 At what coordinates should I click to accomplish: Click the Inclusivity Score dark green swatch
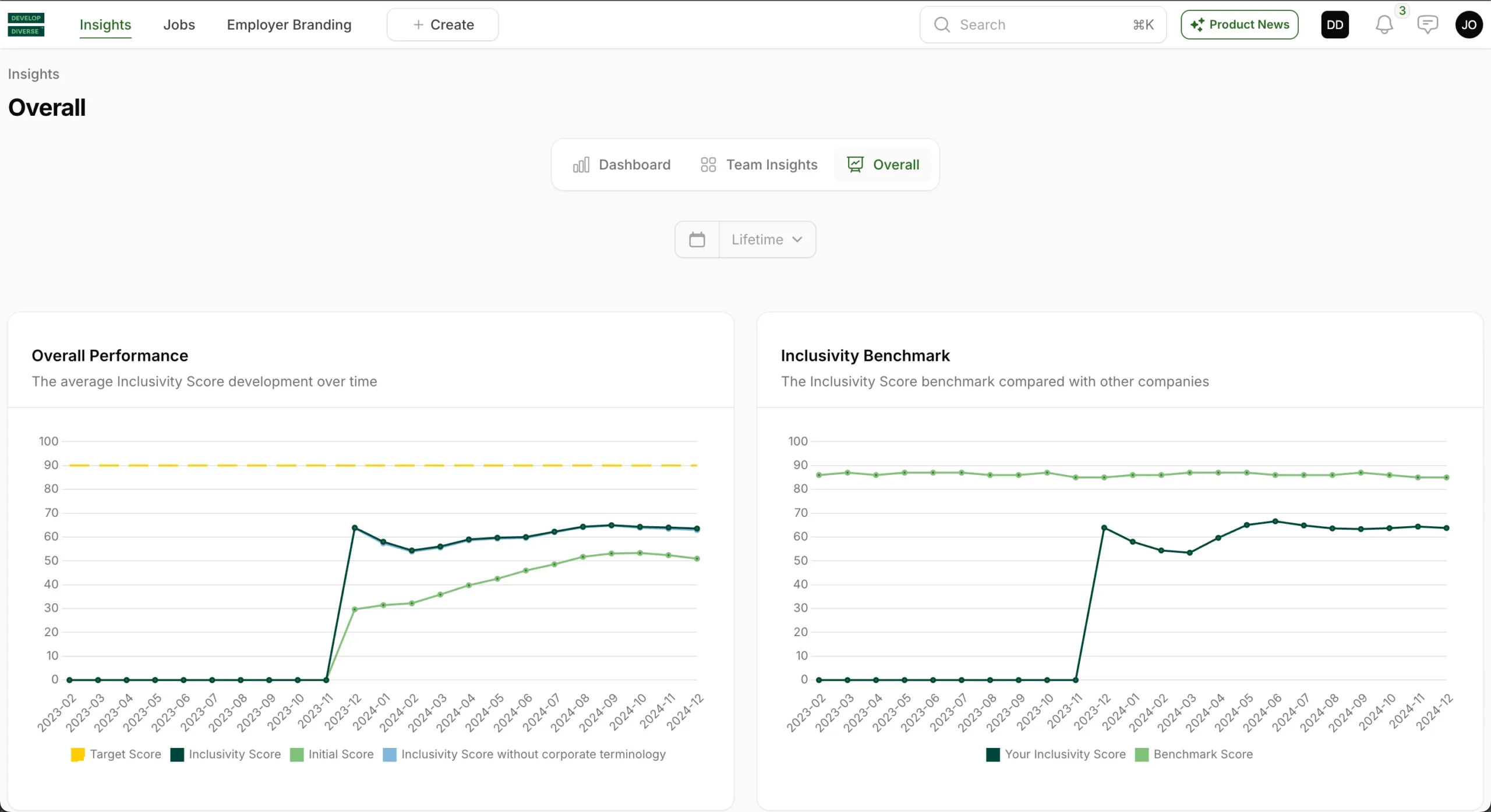pos(177,754)
